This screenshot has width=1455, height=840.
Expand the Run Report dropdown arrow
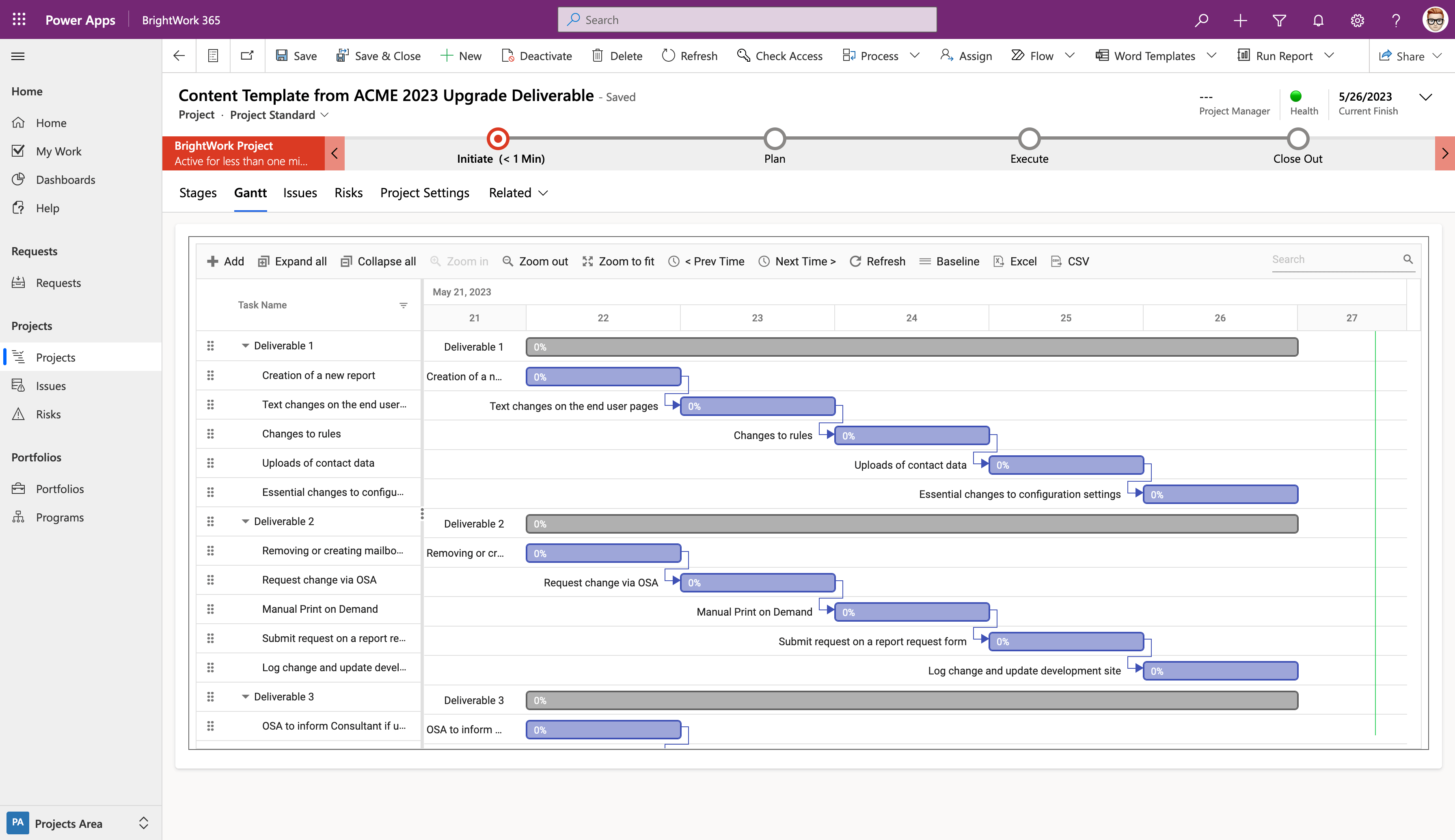(x=1329, y=55)
